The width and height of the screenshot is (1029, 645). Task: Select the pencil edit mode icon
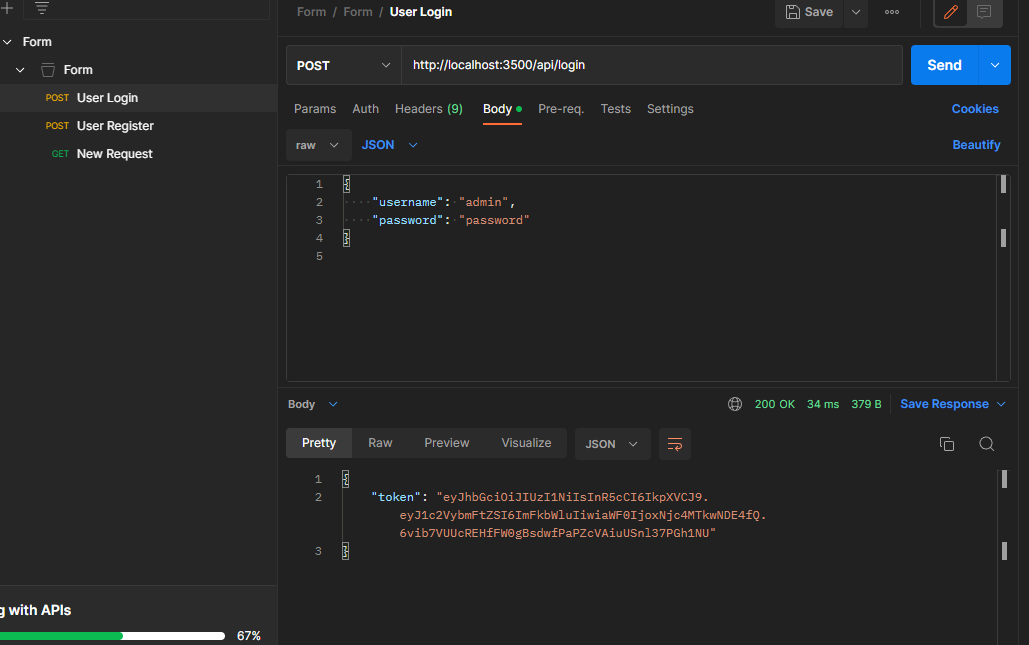(x=951, y=12)
